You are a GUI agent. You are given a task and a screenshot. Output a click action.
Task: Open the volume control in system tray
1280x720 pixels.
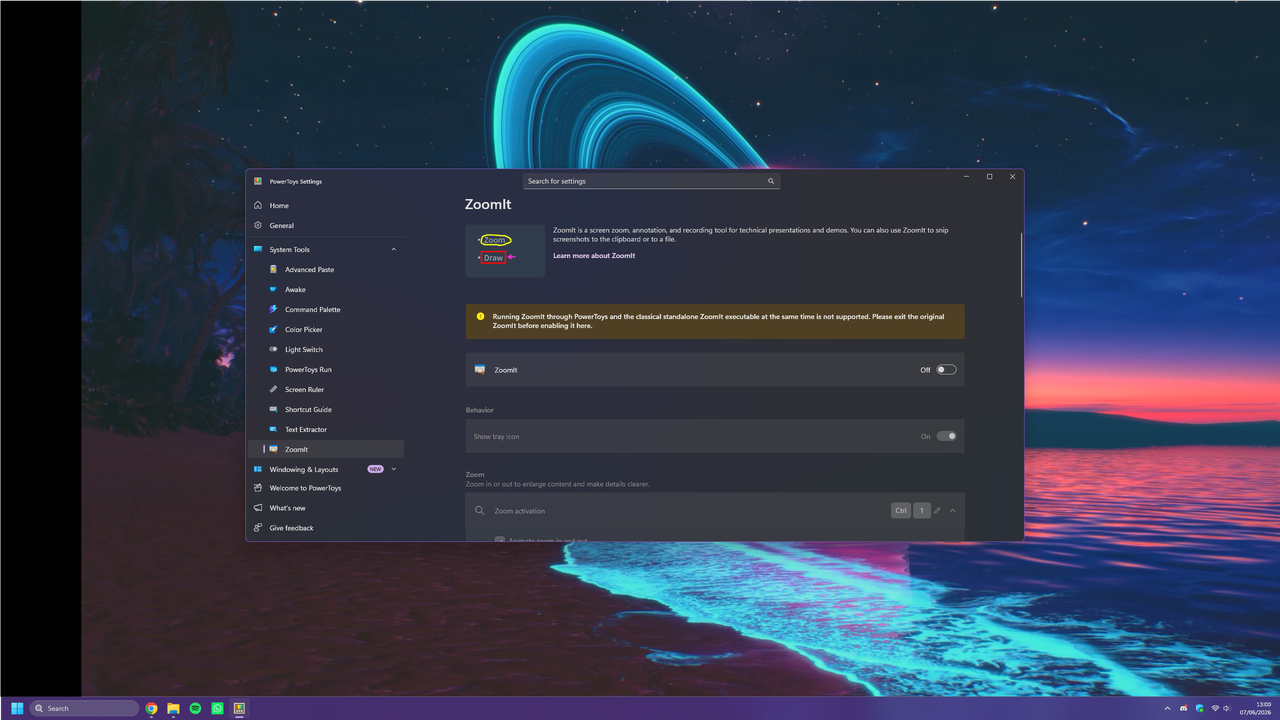[1228, 708]
